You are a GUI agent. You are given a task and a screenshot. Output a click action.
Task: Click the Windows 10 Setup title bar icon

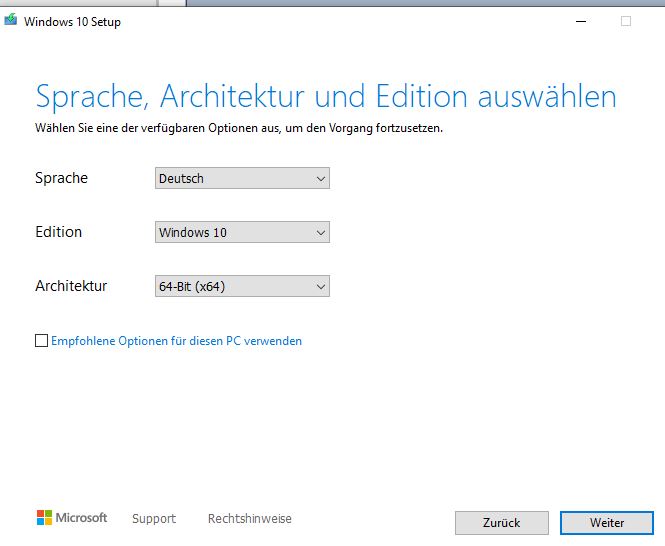click(x=11, y=20)
